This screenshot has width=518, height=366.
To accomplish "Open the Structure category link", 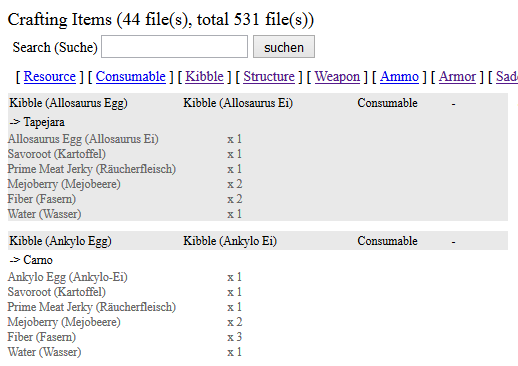I will point(269,77).
